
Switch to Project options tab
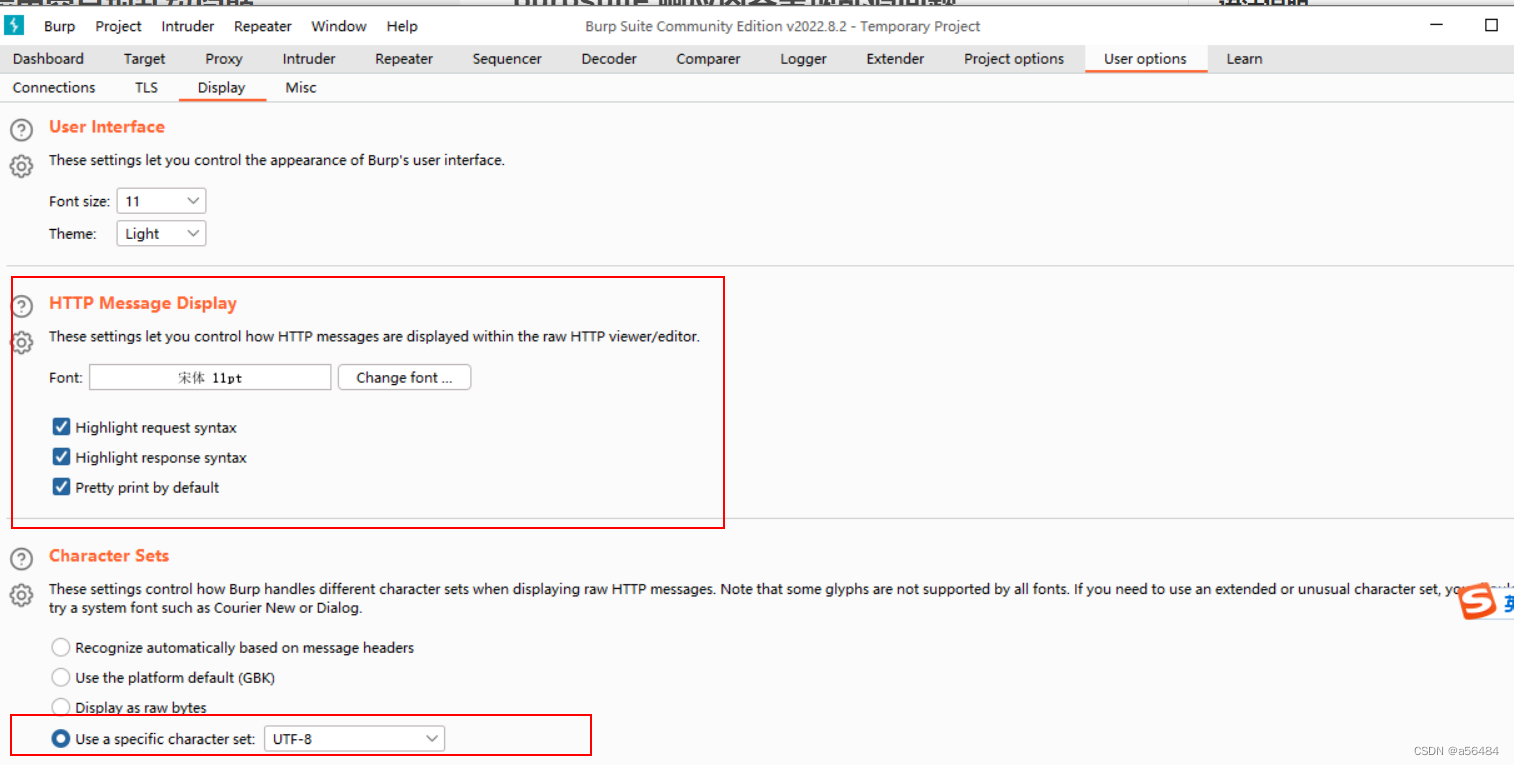click(1014, 59)
